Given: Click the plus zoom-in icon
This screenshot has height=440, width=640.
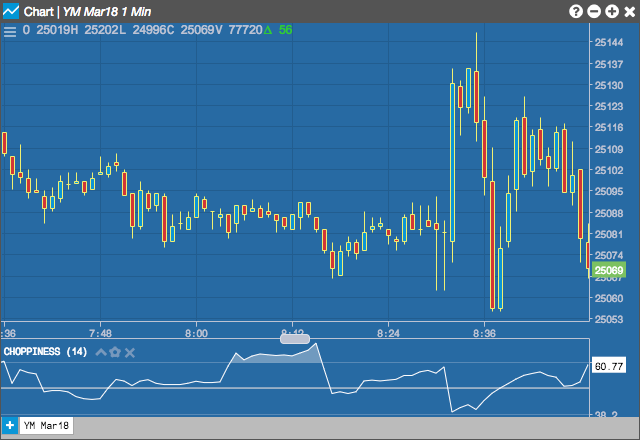Looking at the screenshot, I should (x=612, y=11).
